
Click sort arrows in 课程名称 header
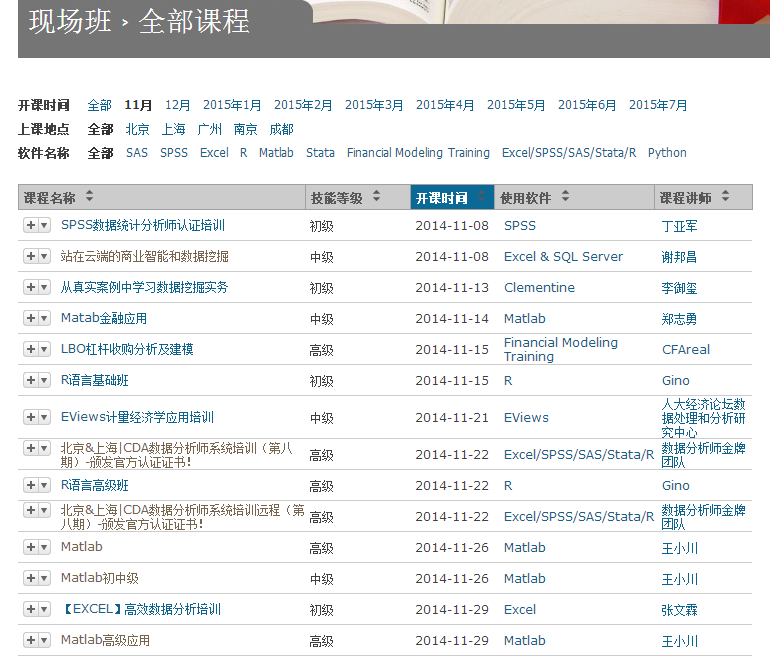pos(89,197)
